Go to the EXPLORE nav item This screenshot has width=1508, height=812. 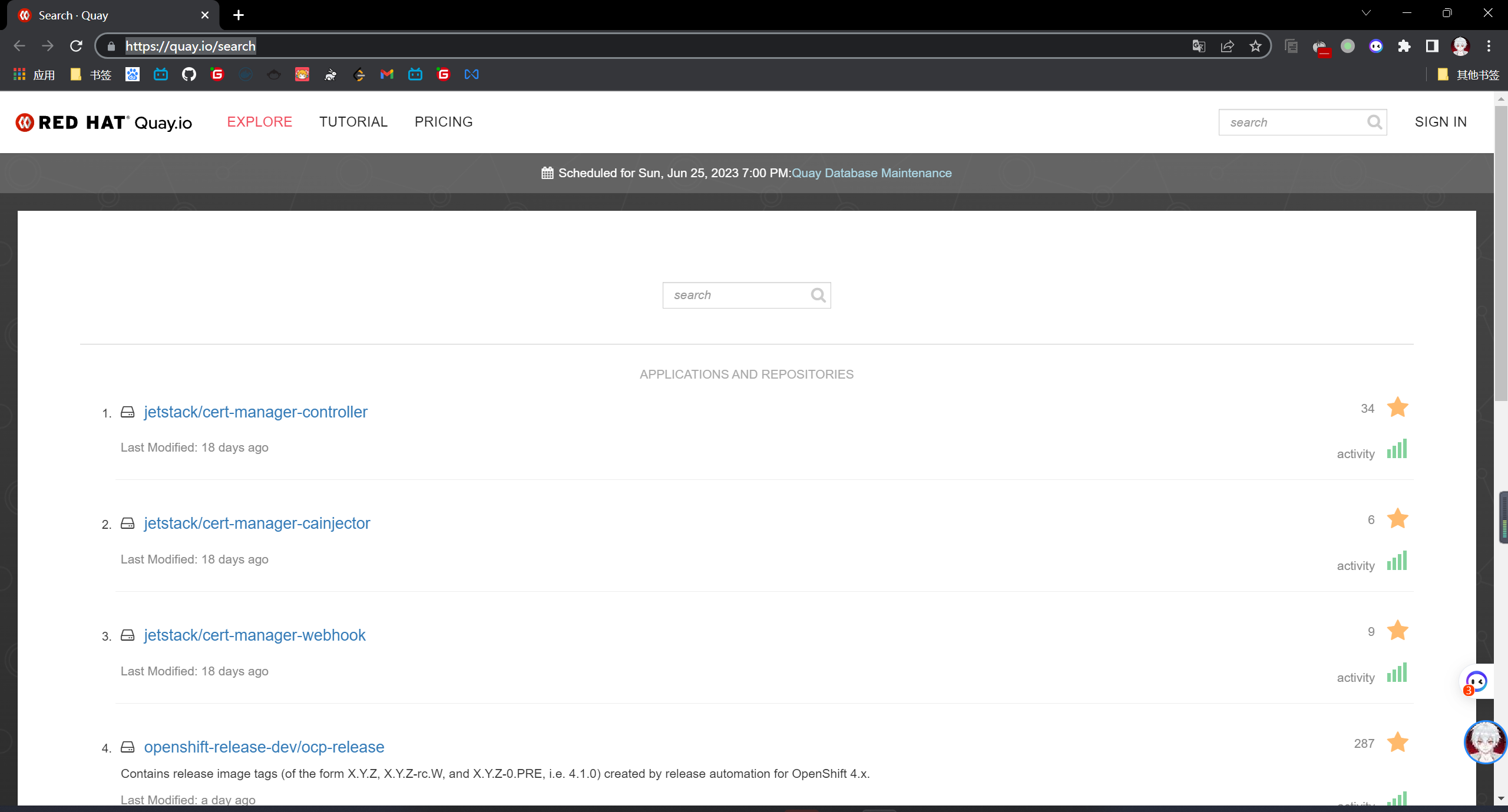[259, 122]
